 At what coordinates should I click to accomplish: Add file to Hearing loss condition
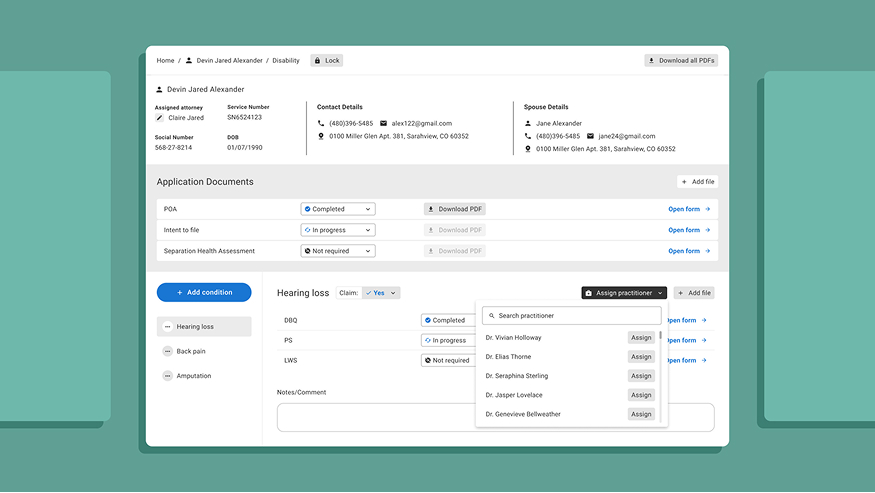pos(694,293)
